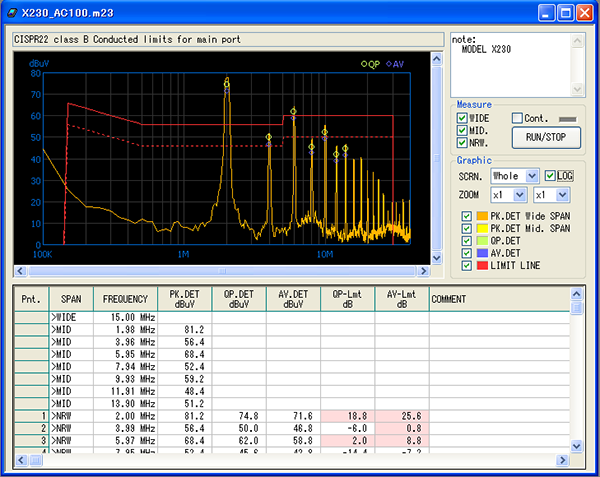Enable the Cont. continuous measurement checkbox
Image resolution: width=600 pixels, height=477 pixels.
pyautogui.click(x=518, y=118)
